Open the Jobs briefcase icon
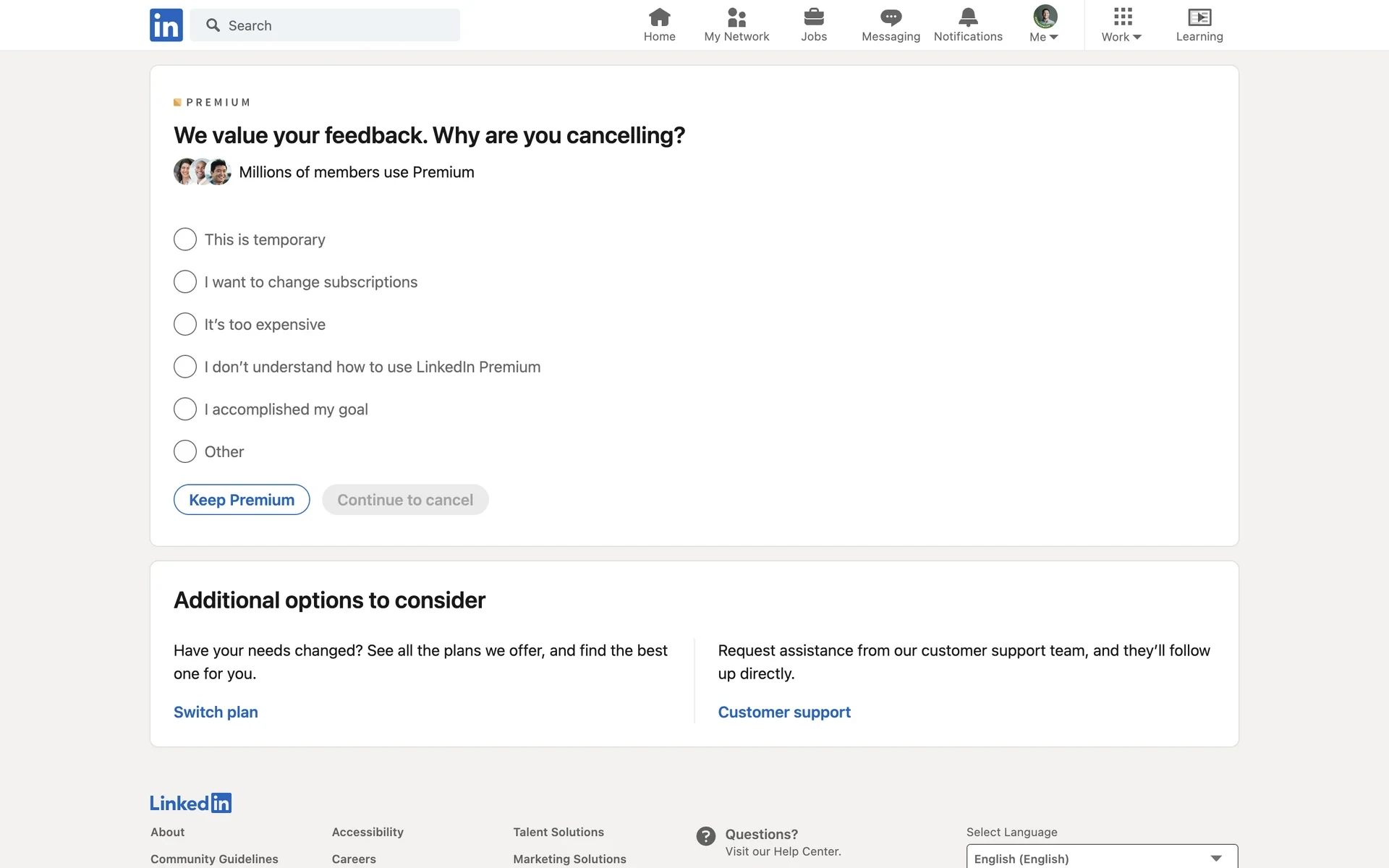1389x868 pixels. coord(814,17)
